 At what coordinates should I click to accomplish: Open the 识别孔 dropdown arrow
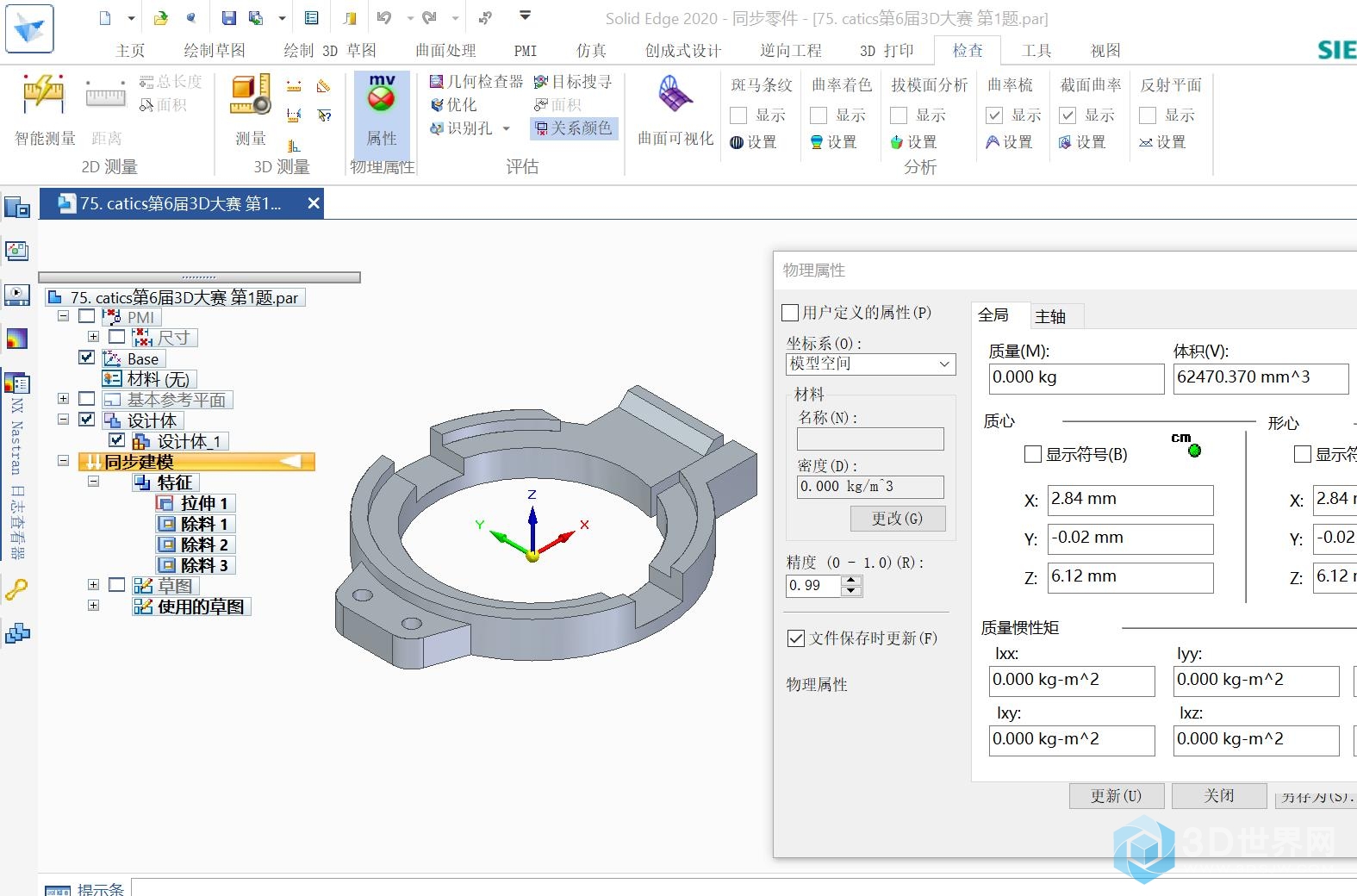[507, 128]
